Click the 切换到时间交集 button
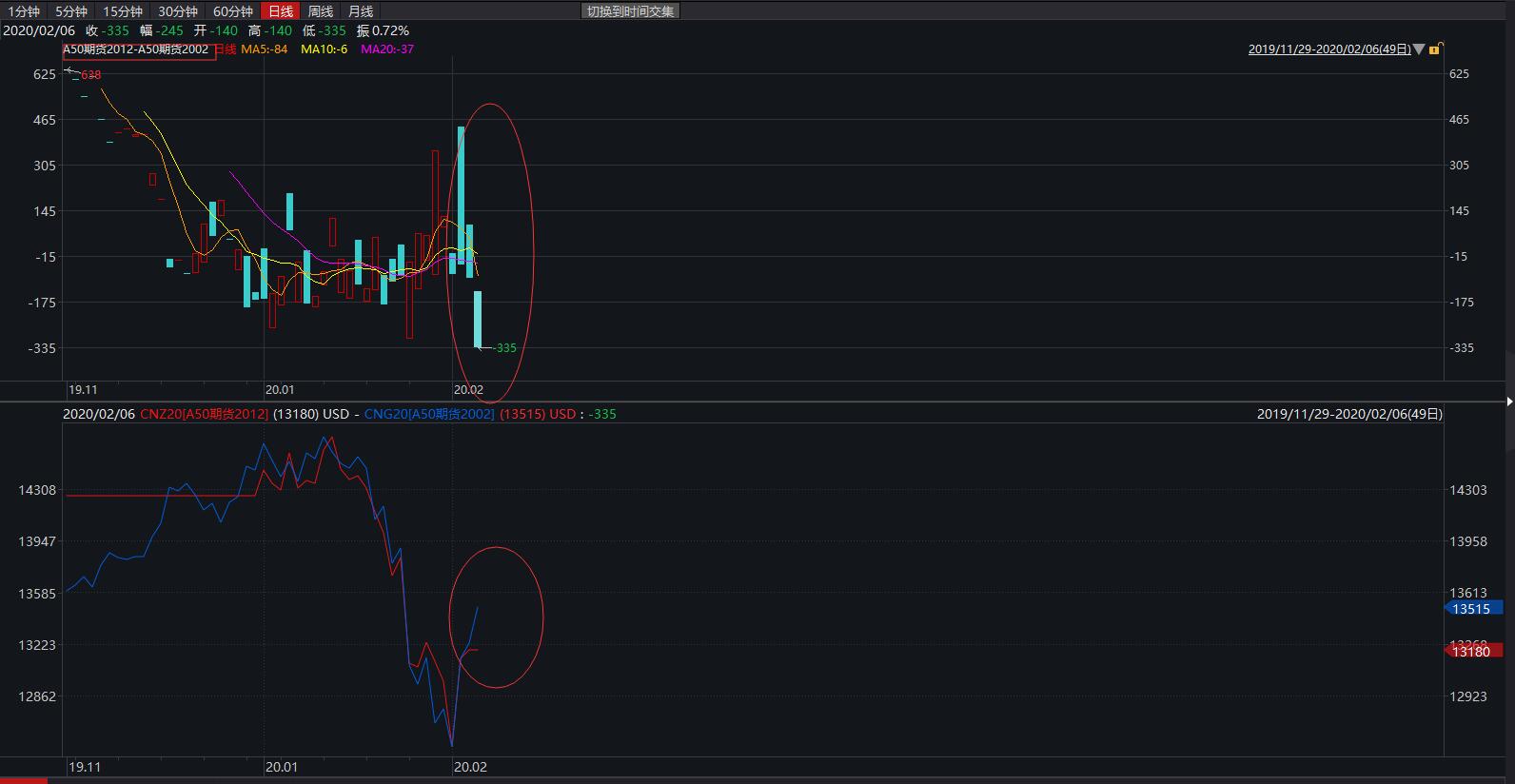This screenshot has width=1515, height=784. point(630,11)
